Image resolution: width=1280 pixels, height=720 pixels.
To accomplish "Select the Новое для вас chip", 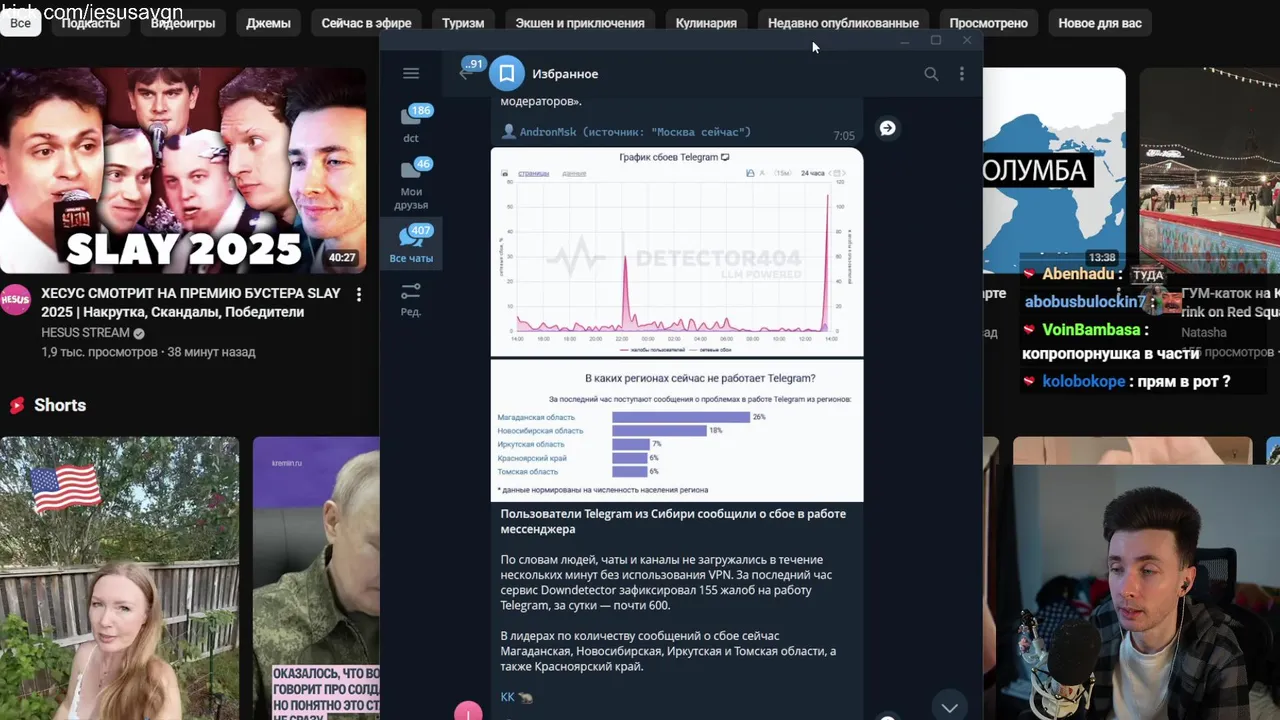I will pos(1099,22).
